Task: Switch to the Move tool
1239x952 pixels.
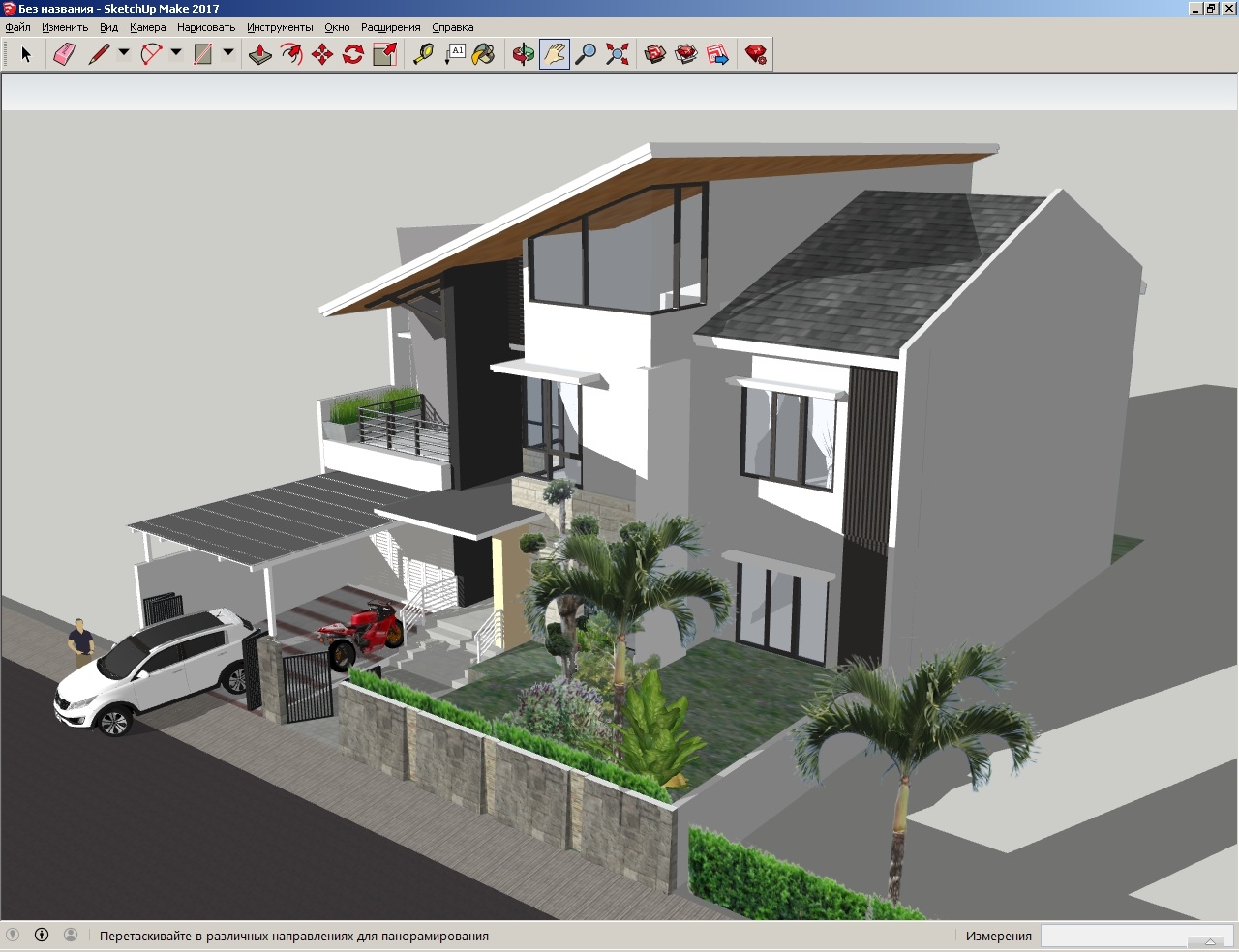Action: coord(321,55)
